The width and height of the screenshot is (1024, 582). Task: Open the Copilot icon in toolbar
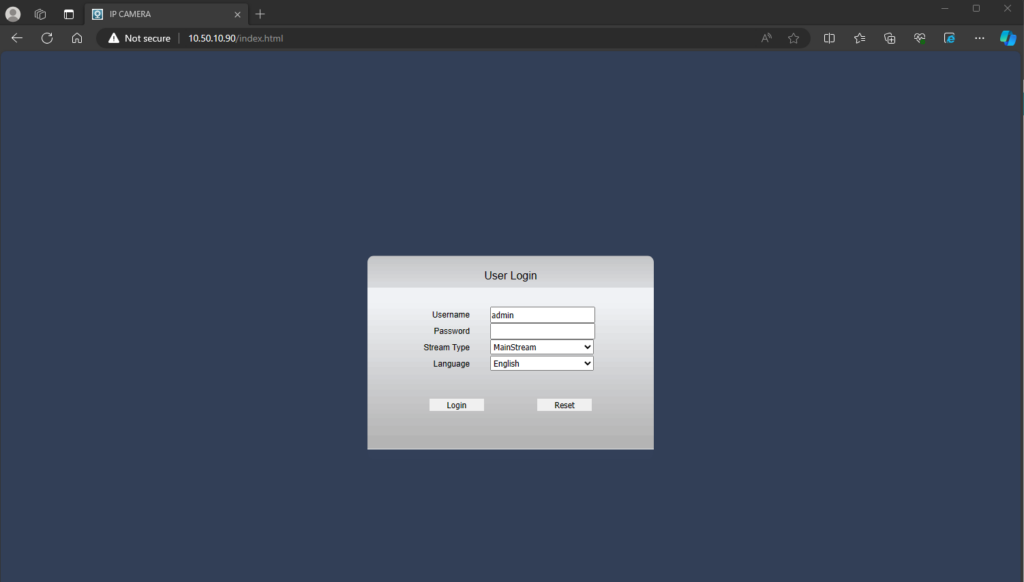1008,38
